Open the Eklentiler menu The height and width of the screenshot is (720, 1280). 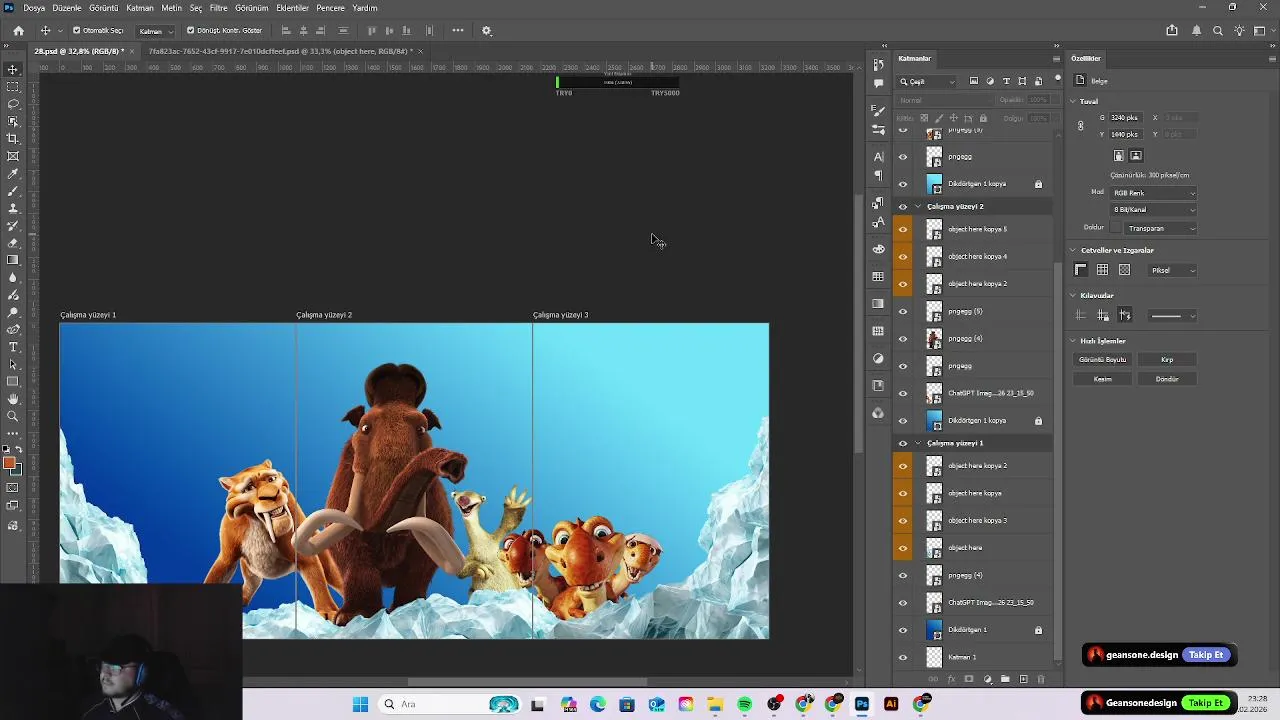(x=292, y=8)
